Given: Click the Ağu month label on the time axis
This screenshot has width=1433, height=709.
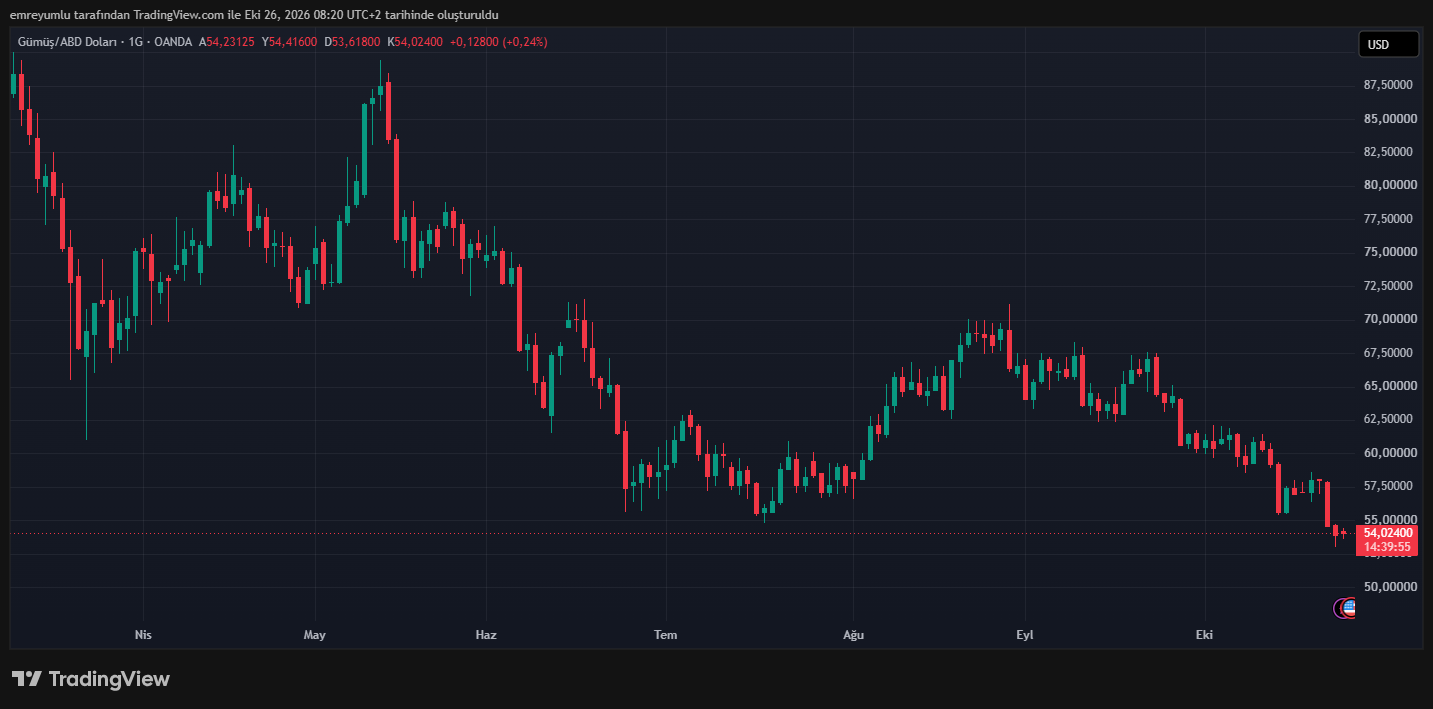Looking at the screenshot, I should coord(853,635).
